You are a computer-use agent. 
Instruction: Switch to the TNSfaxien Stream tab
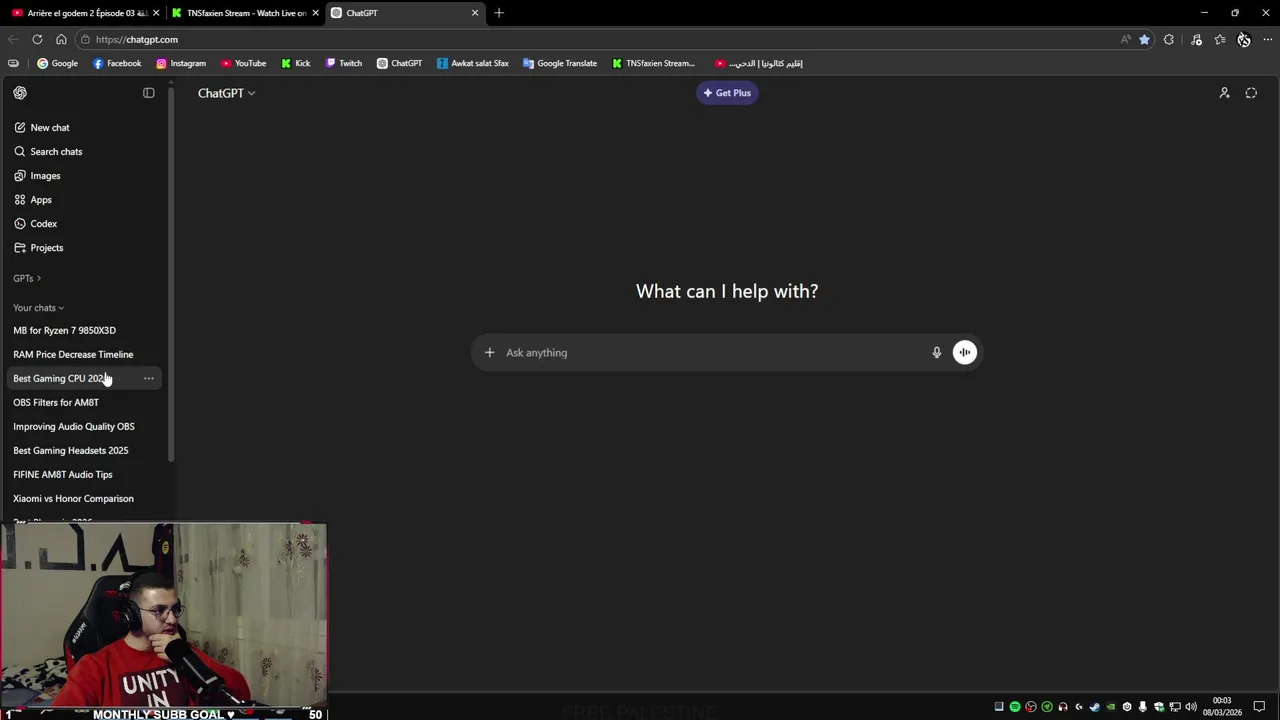[246, 13]
